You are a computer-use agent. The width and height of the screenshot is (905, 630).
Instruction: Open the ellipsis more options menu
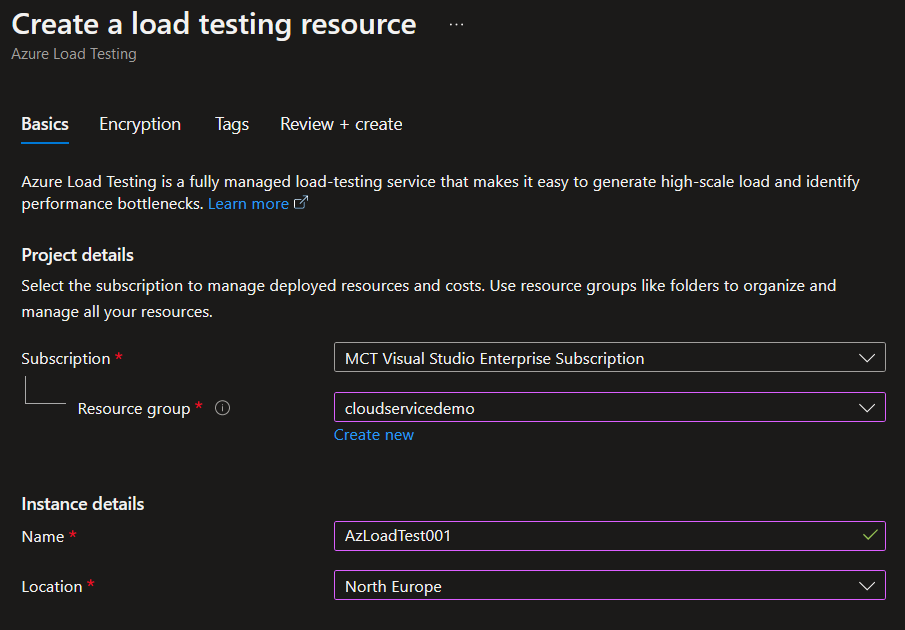click(456, 25)
